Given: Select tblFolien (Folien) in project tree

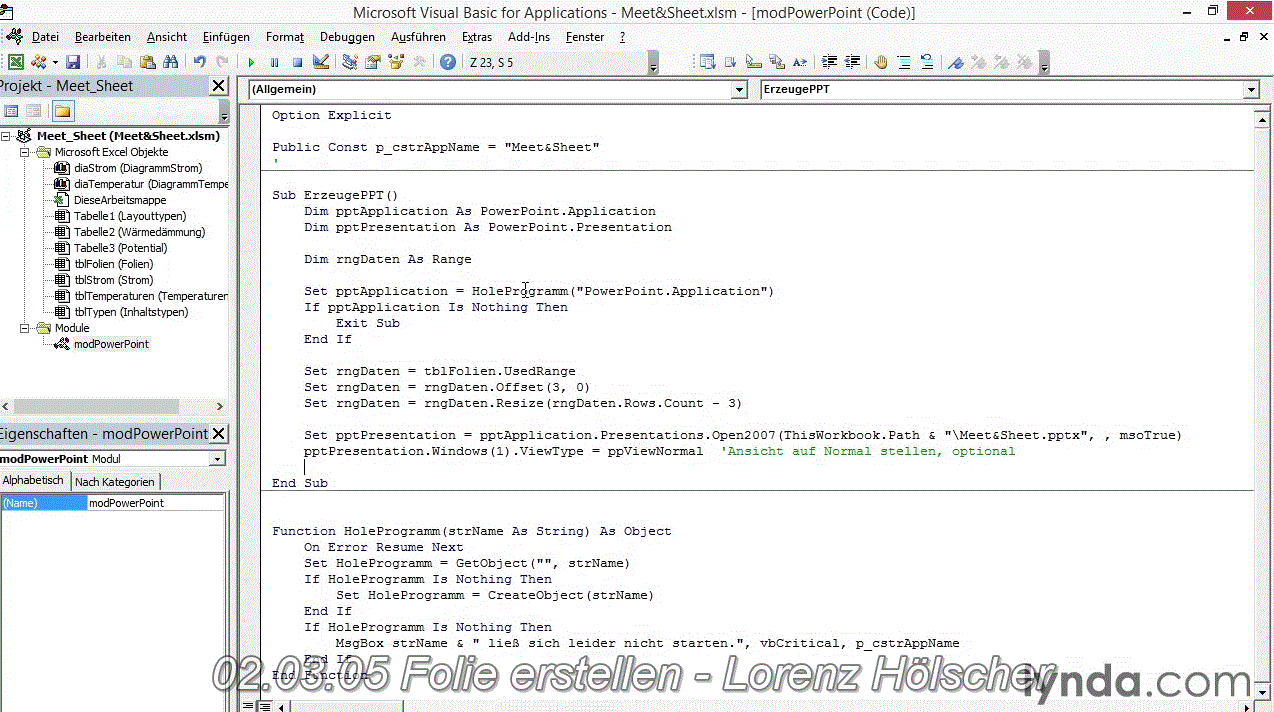Looking at the screenshot, I should pos(113,264).
